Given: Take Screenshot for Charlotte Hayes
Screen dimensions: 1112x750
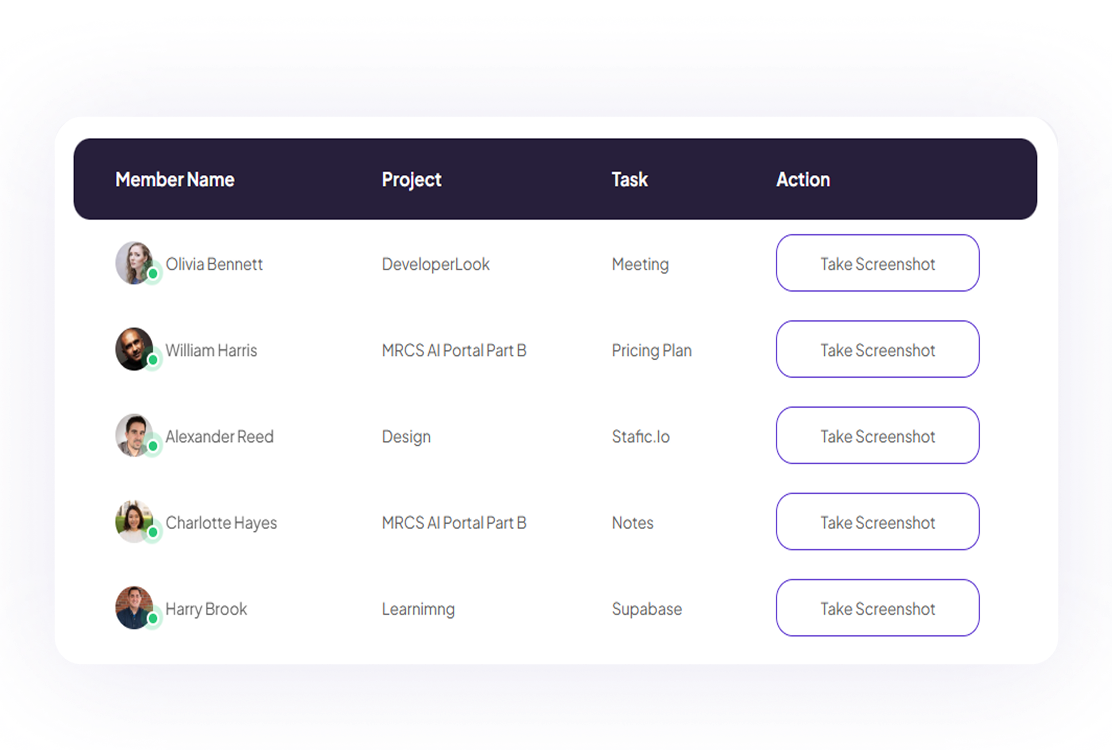Looking at the screenshot, I should [877, 522].
